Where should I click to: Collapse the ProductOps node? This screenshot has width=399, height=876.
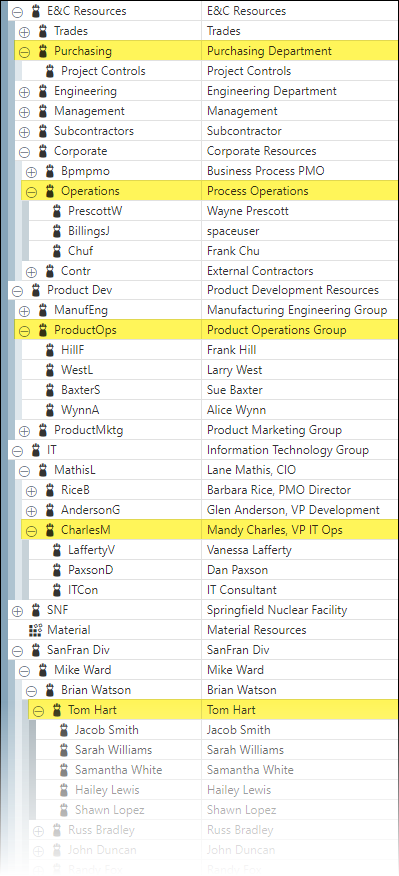click(x=24, y=331)
